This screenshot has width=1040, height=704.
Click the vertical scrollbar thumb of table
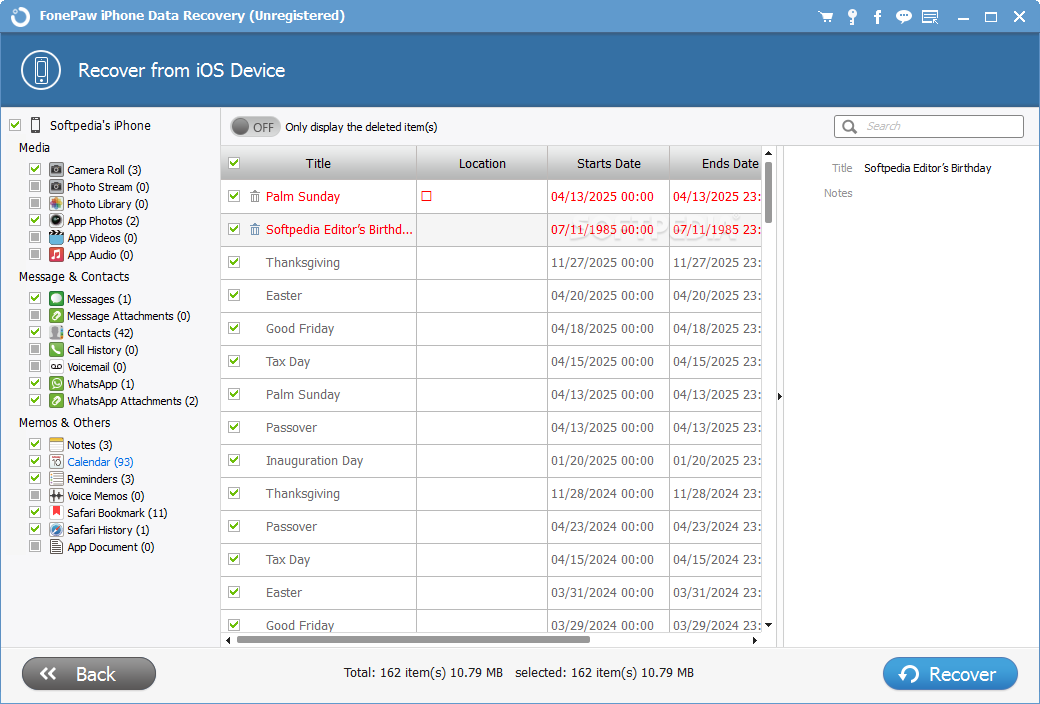[768, 191]
